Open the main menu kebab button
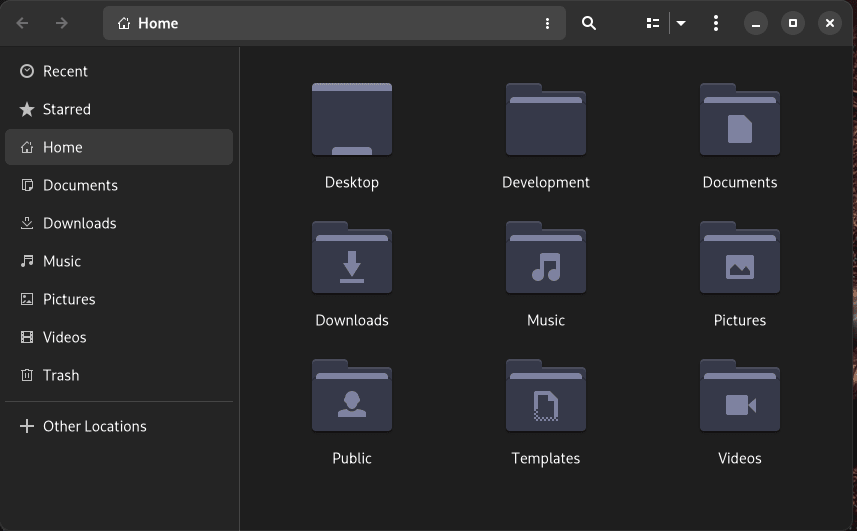 coord(716,23)
